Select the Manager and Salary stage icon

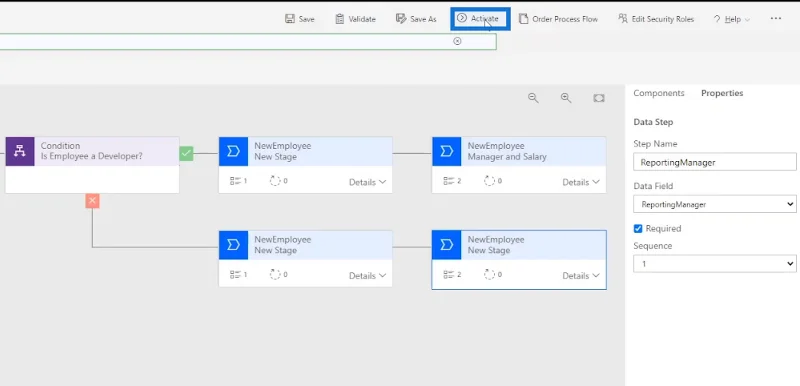[x=446, y=151]
